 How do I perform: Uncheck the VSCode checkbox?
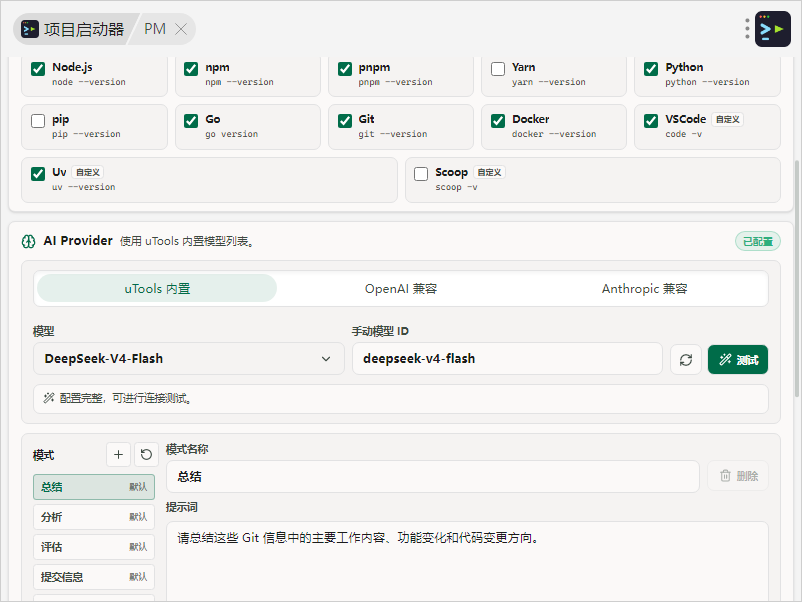[651, 121]
